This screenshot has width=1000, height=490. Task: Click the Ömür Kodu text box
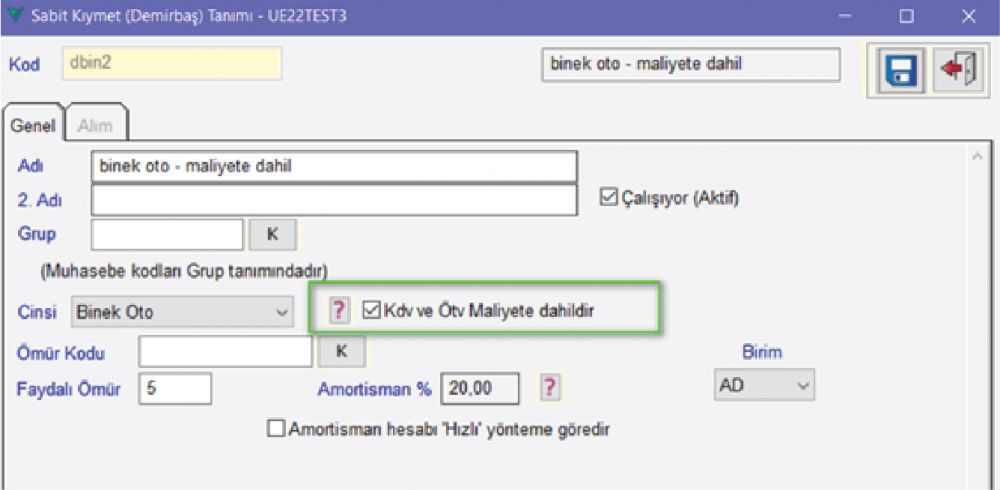click(225, 352)
